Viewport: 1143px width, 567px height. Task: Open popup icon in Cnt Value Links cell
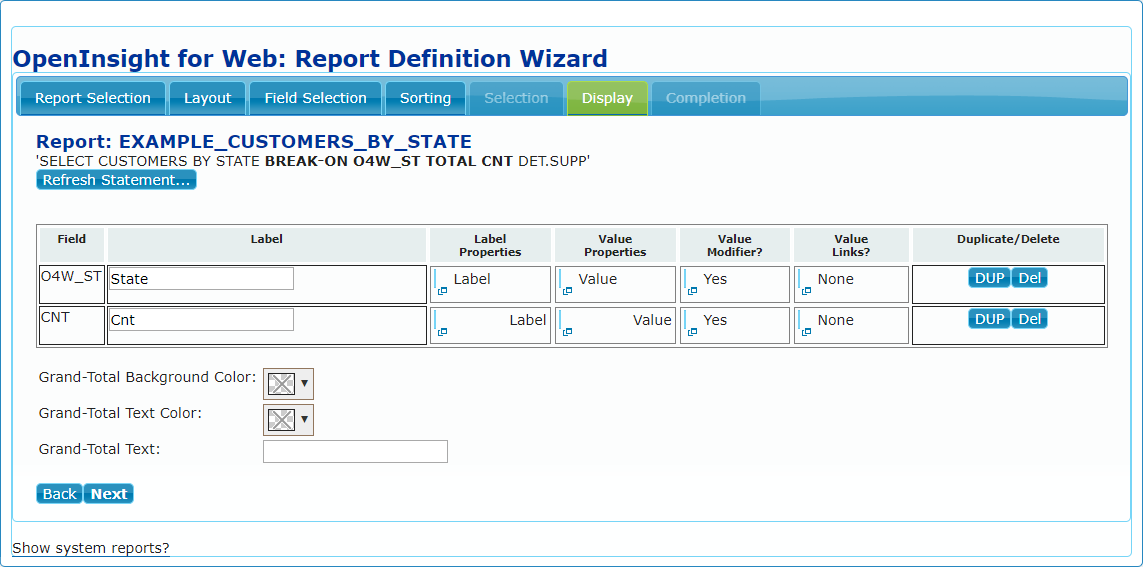(x=806, y=332)
